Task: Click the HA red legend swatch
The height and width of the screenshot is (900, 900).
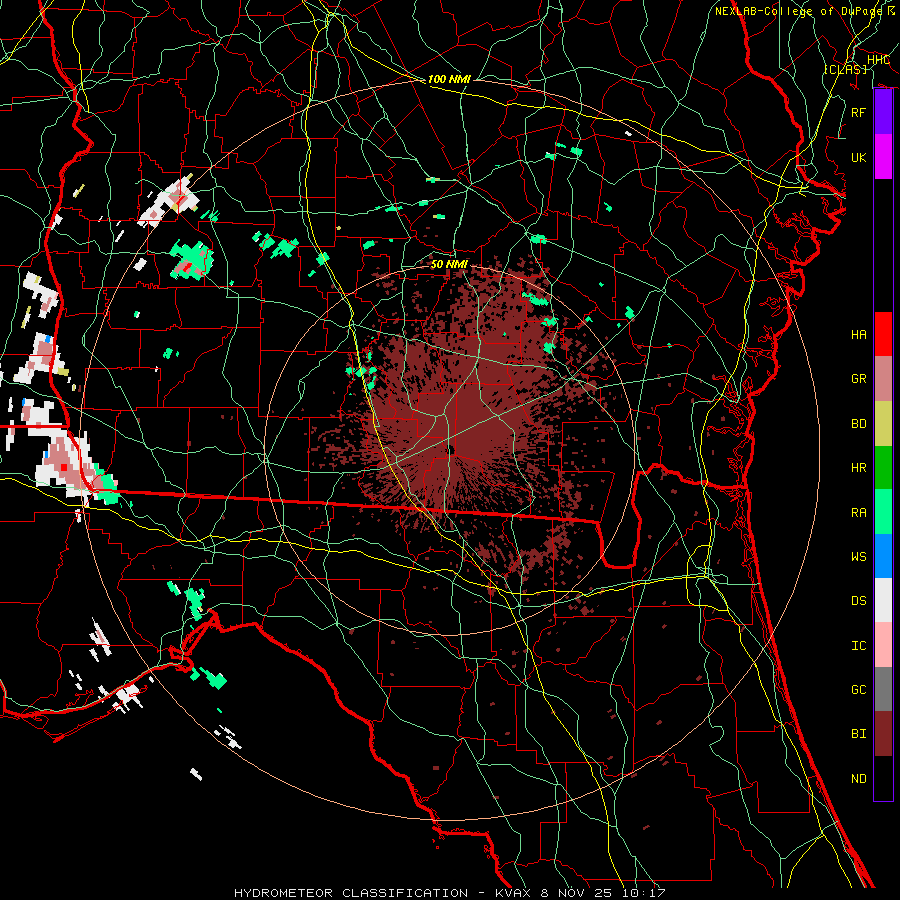Action: 883,334
